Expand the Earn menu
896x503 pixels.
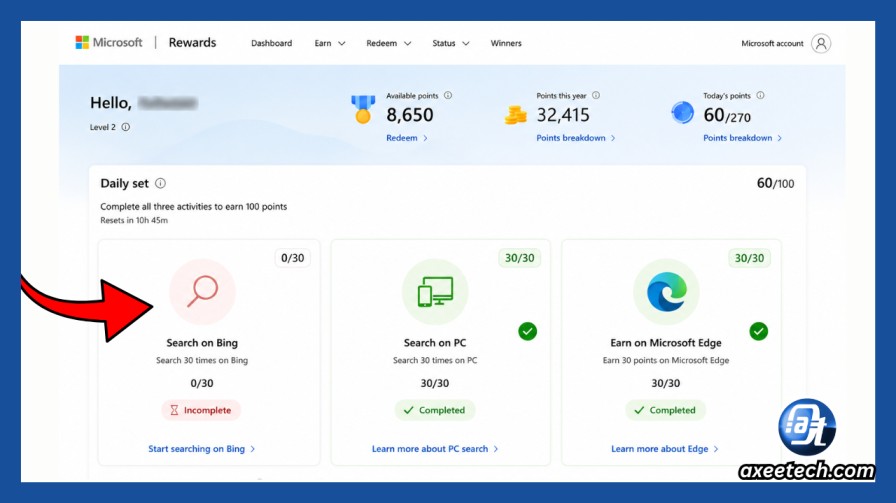click(330, 43)
